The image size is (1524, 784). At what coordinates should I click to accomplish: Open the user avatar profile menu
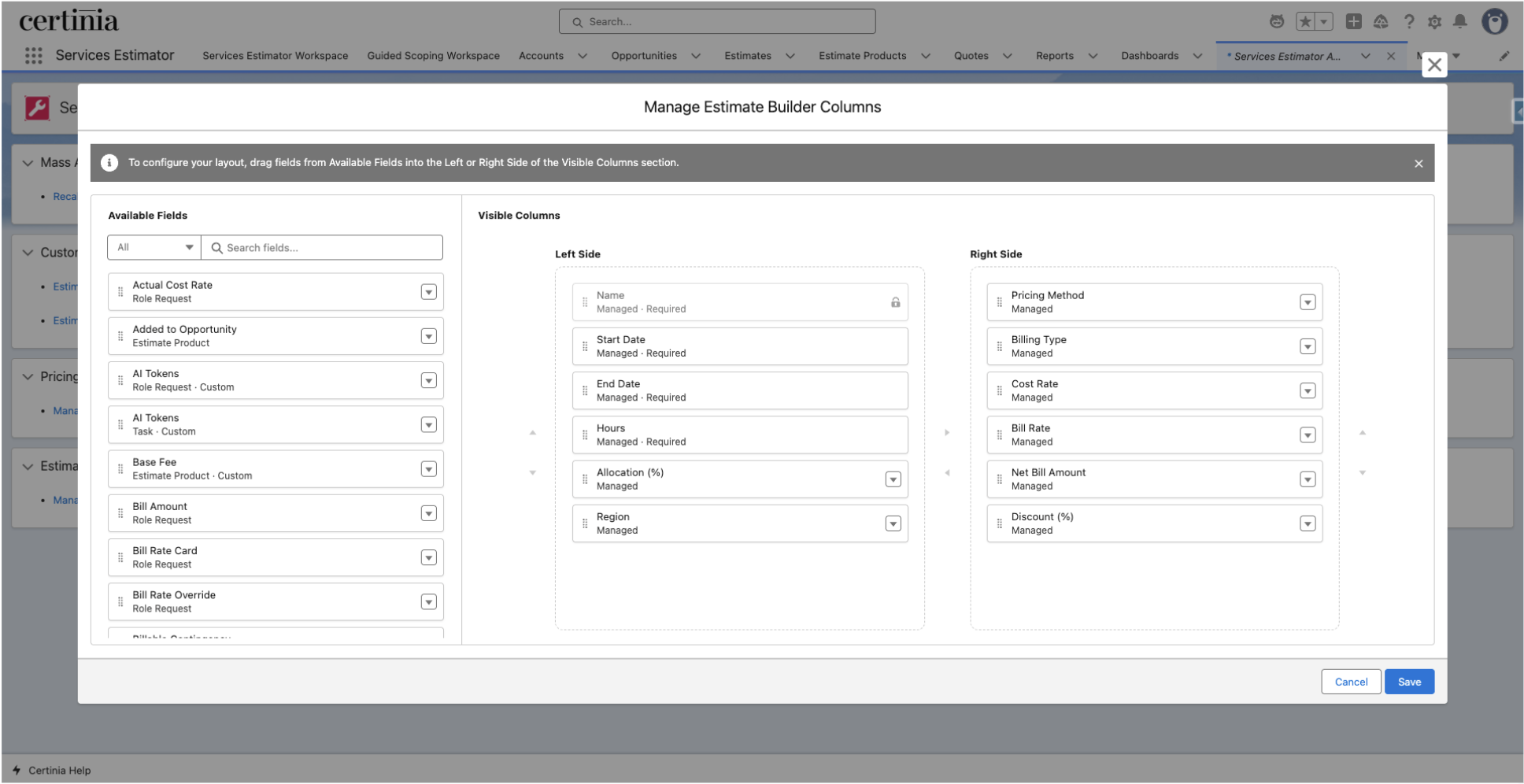pyautogui.click(x=1494, y=22)
